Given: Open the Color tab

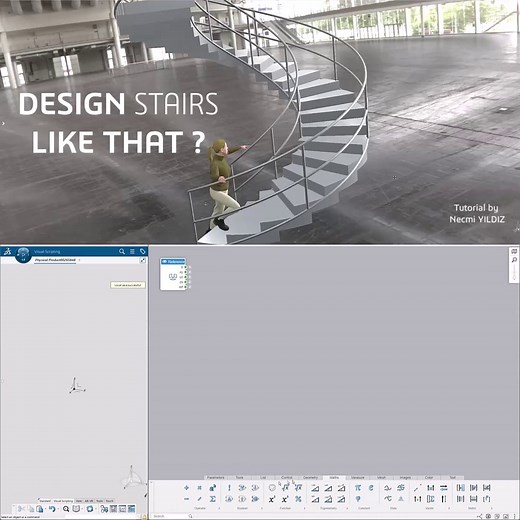Looking at the screenshot, I should click(429, 478).
